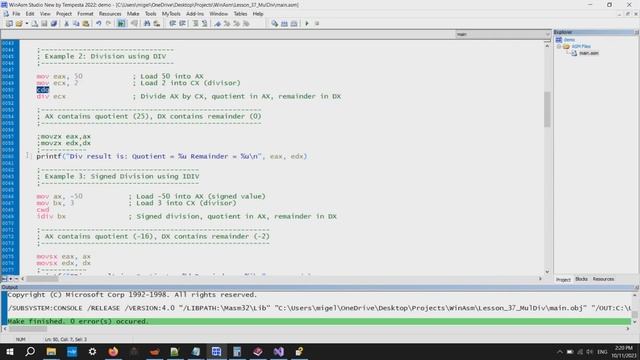This screenshot has width=640, height=360.
Task: Switch to the Blocks tab in Explorer
Action: pos(581,279)
